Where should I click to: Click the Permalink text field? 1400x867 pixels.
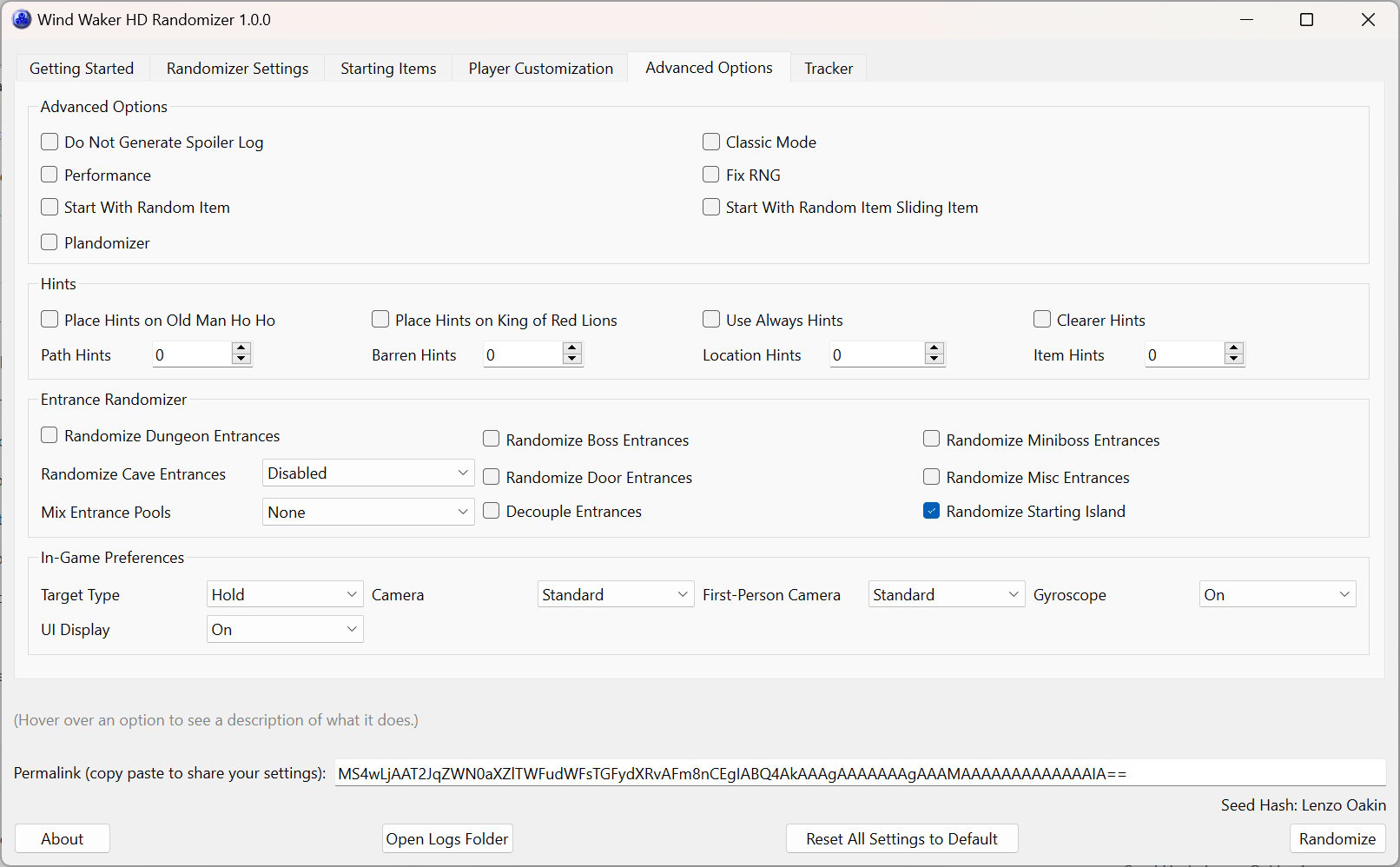click(x=860, y=773)
